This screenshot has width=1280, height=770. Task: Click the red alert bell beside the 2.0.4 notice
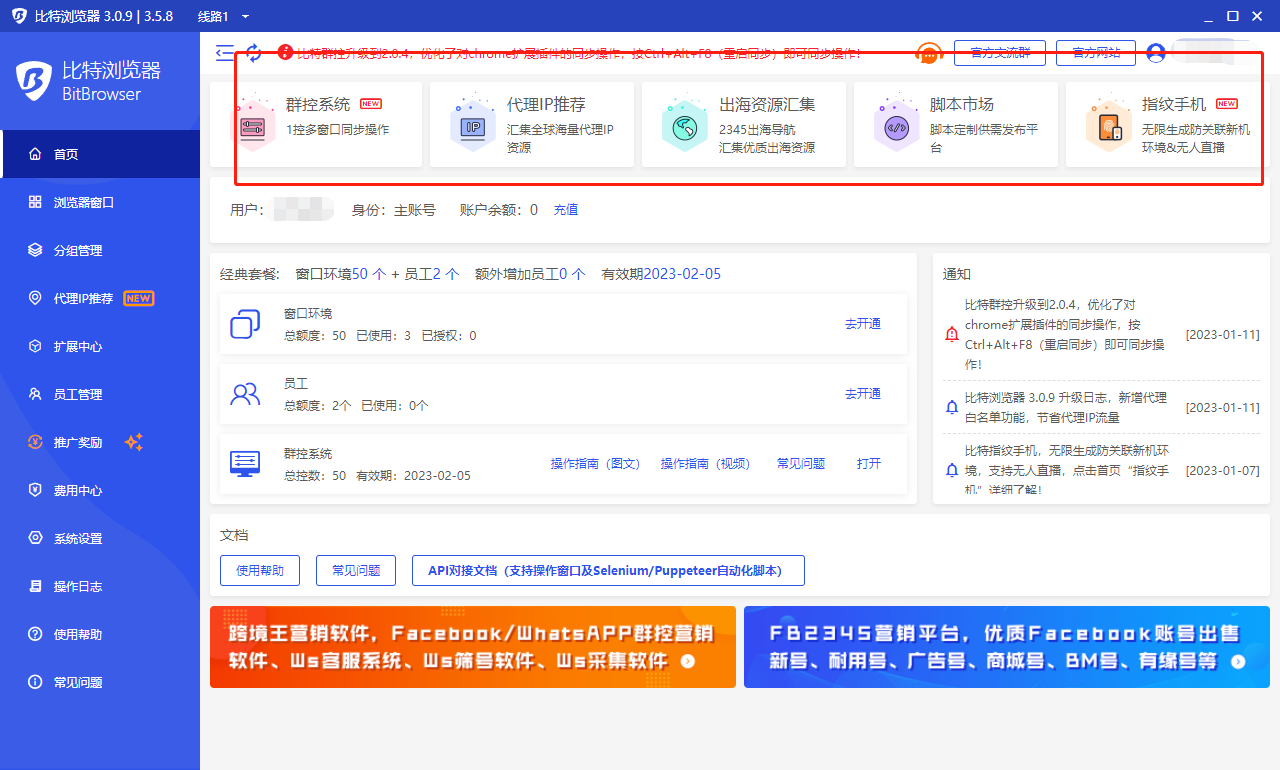pyautogui.click(x=952, y=334)
